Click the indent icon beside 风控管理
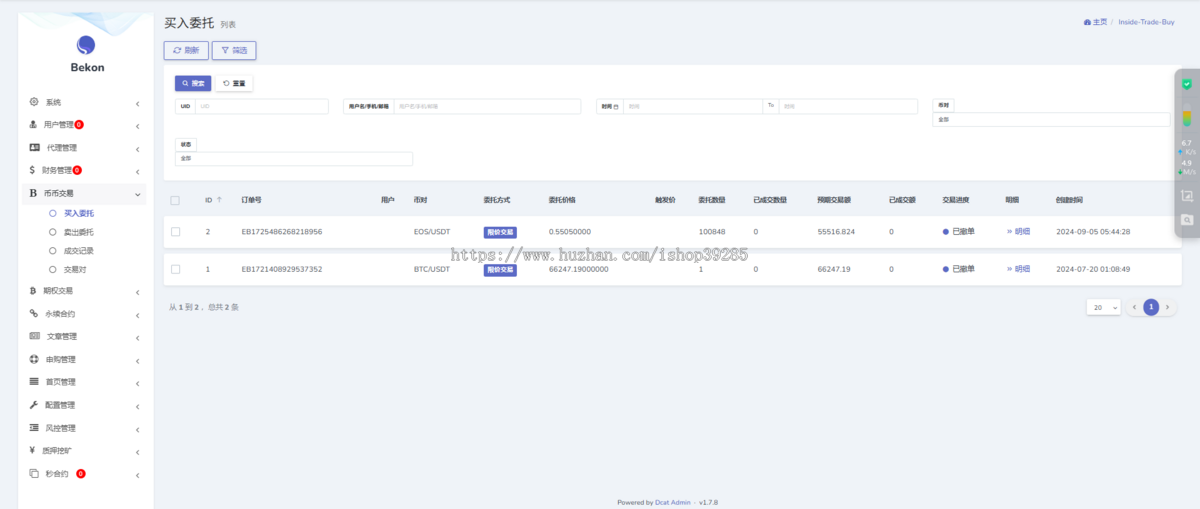Screen dimensions: 1200x509 pyautogui.click(x=34, y=428)
